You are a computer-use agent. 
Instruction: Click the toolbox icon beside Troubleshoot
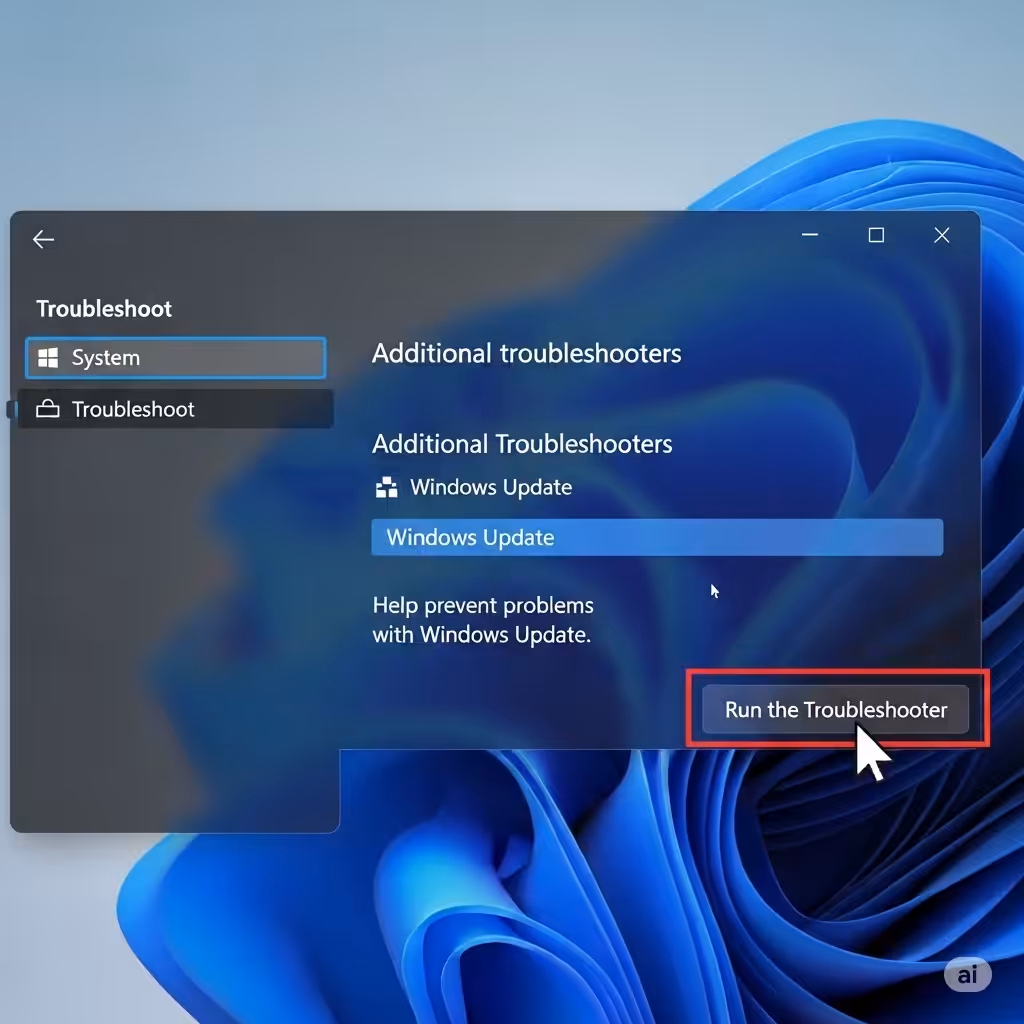(48, 409)
